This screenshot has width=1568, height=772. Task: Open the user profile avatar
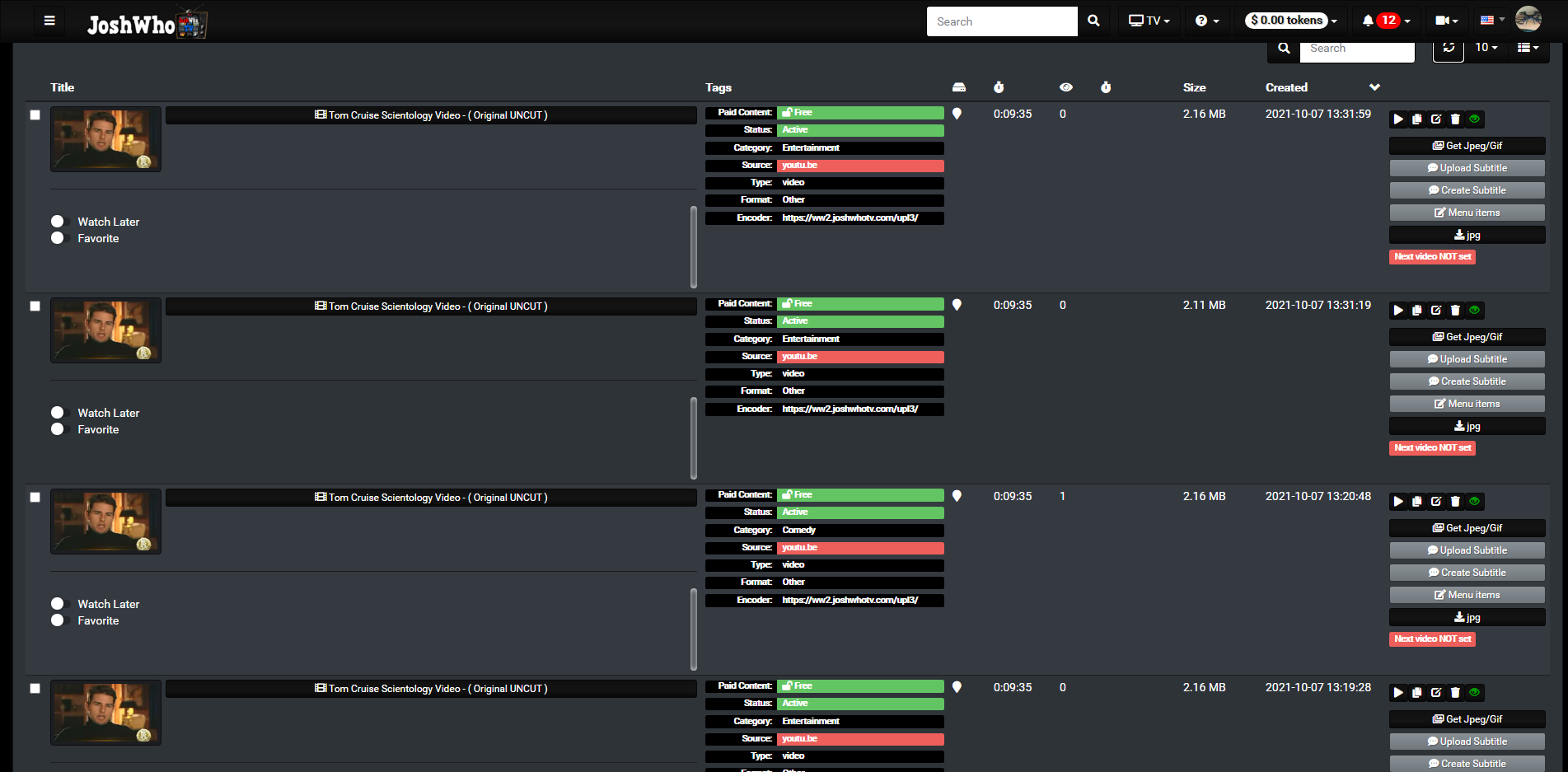pos(1528,18)
